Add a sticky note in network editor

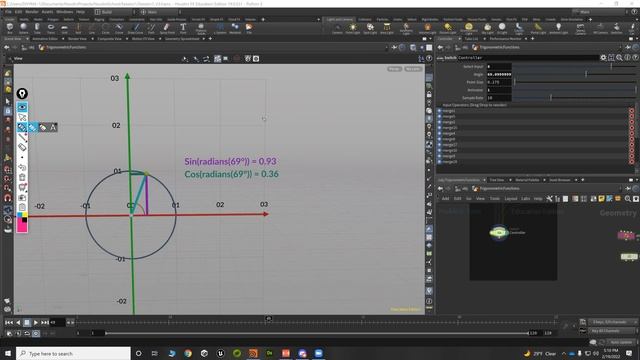click(x=601, y=199)
